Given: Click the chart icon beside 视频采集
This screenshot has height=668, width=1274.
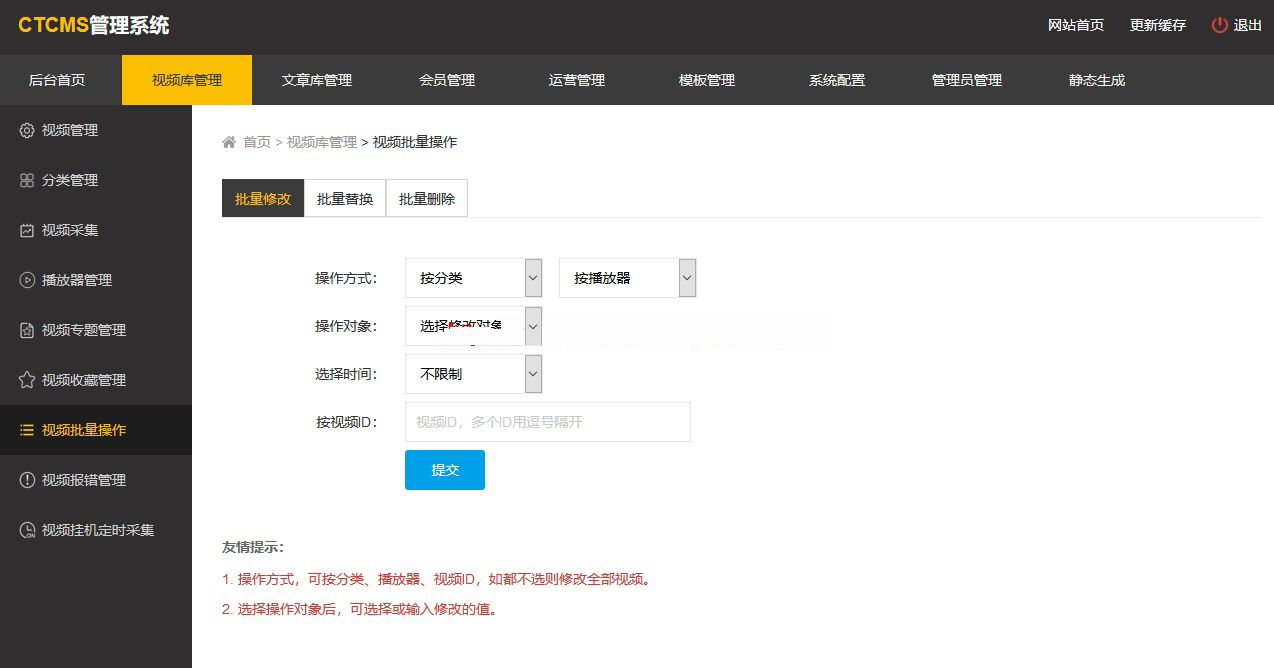Looking at the screenshot, I should click(27, 230).
